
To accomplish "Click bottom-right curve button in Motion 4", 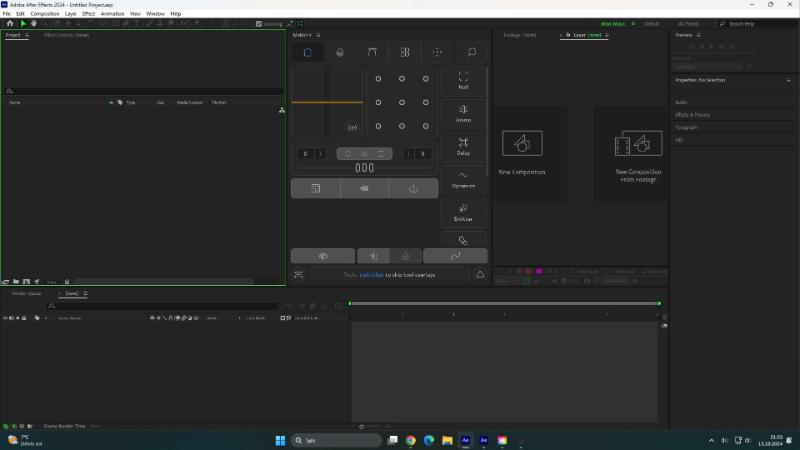I will (455, 256).
